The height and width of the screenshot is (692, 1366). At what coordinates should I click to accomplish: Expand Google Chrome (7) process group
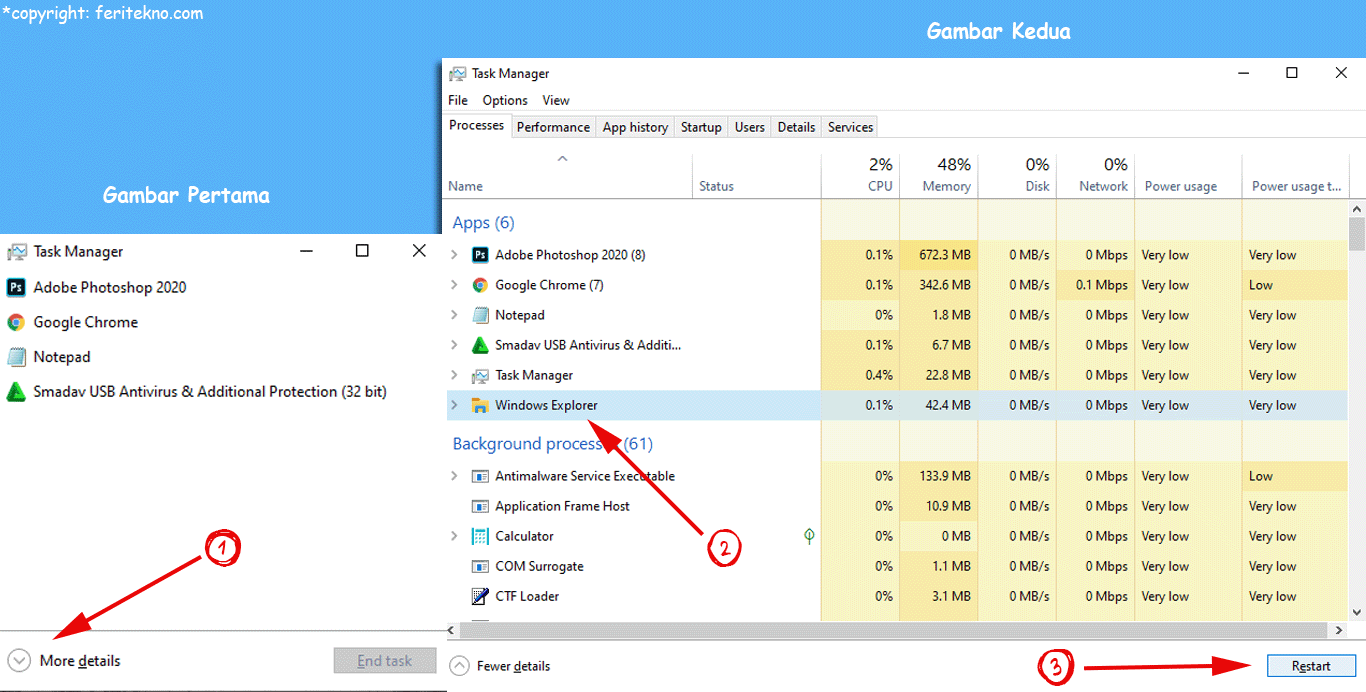(454, 285)
